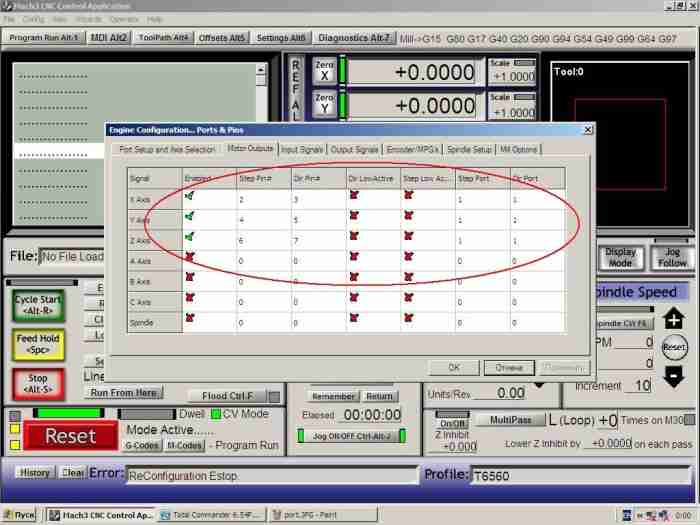Select Y Axis Step Pin cell '4'
The width and height of the screenshot is (700, 525).
tap(263, 220)
